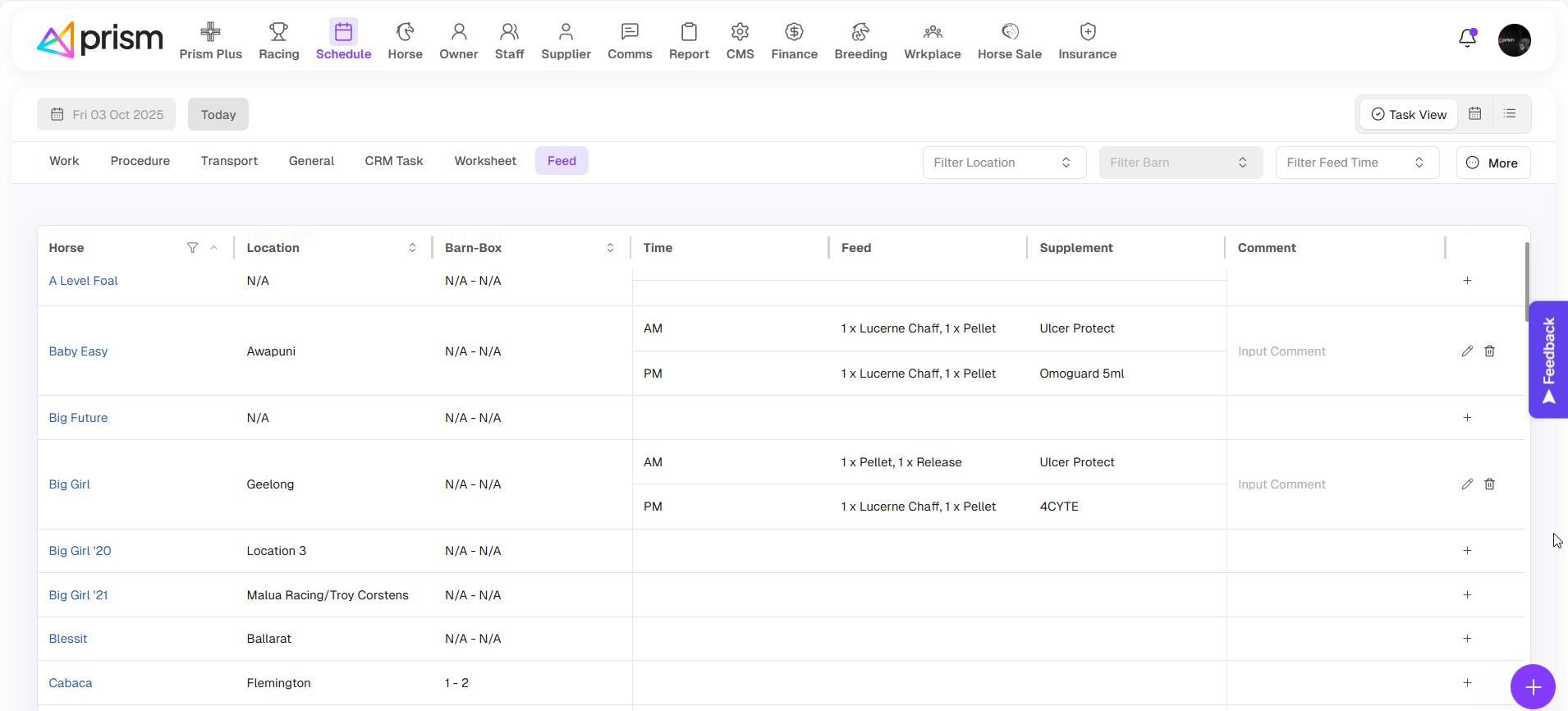This screenshot has width=1568, height=711.
Task: Open the Filter Feed Time dropdown
Action: point(1356,163)
